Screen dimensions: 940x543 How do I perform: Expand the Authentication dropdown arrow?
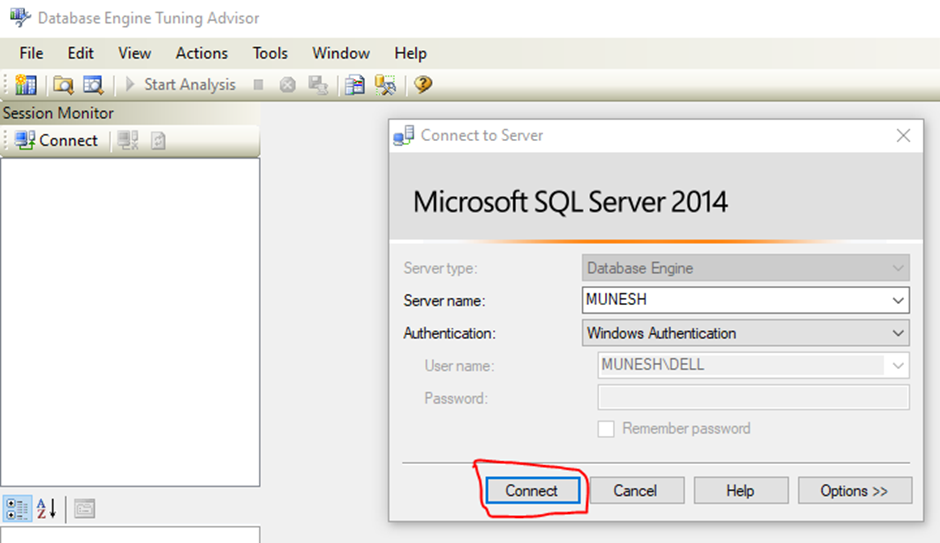point(897,333)
